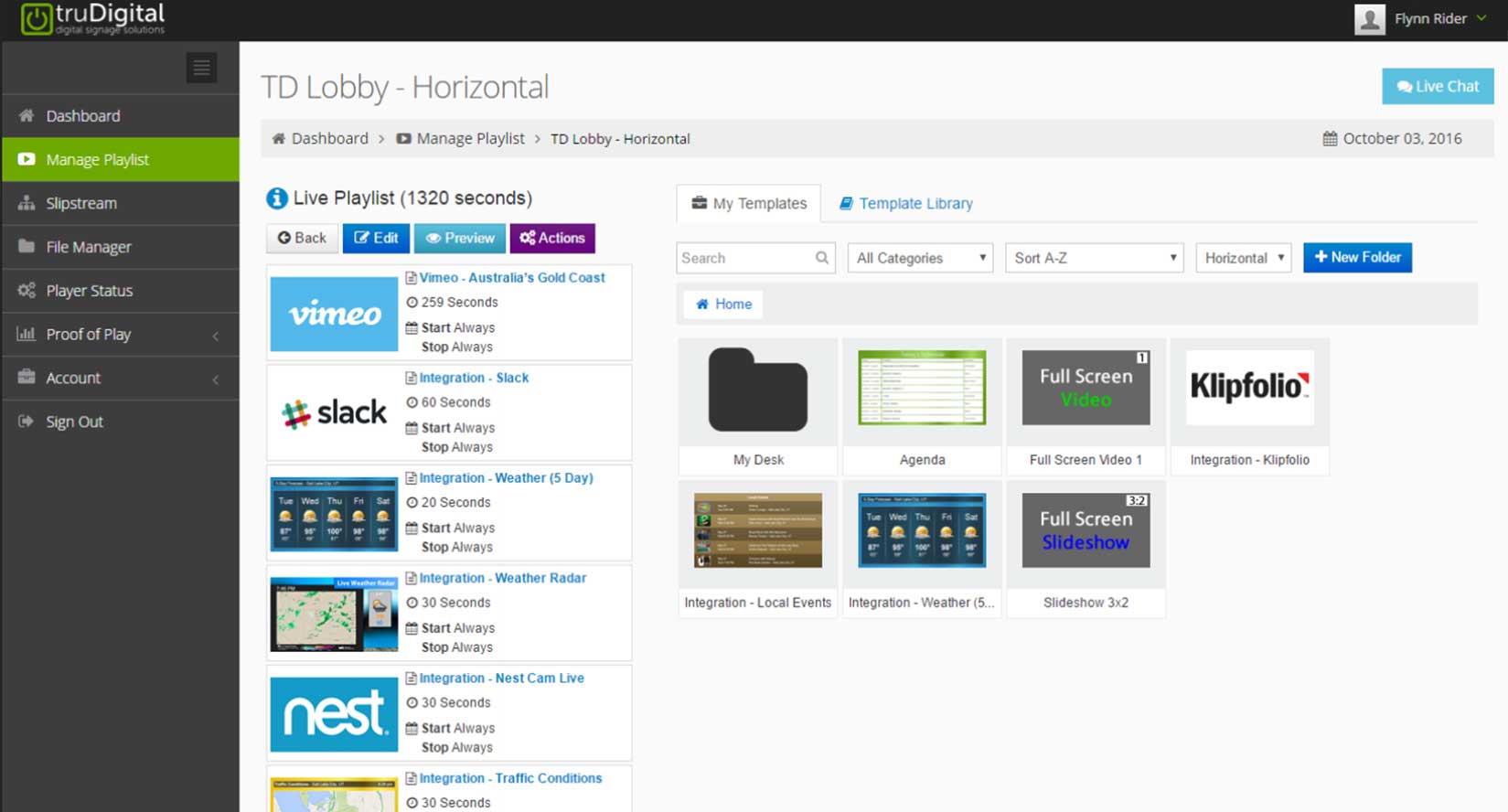
Task: Open the Integration - Weather Radar link
Action: point(503,578)
